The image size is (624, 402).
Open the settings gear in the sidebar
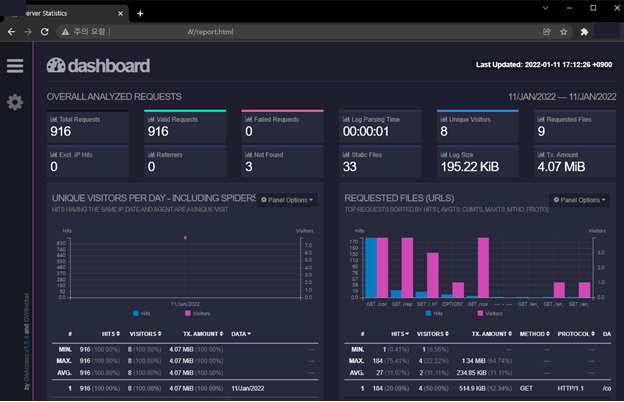(x=14, y=102)
